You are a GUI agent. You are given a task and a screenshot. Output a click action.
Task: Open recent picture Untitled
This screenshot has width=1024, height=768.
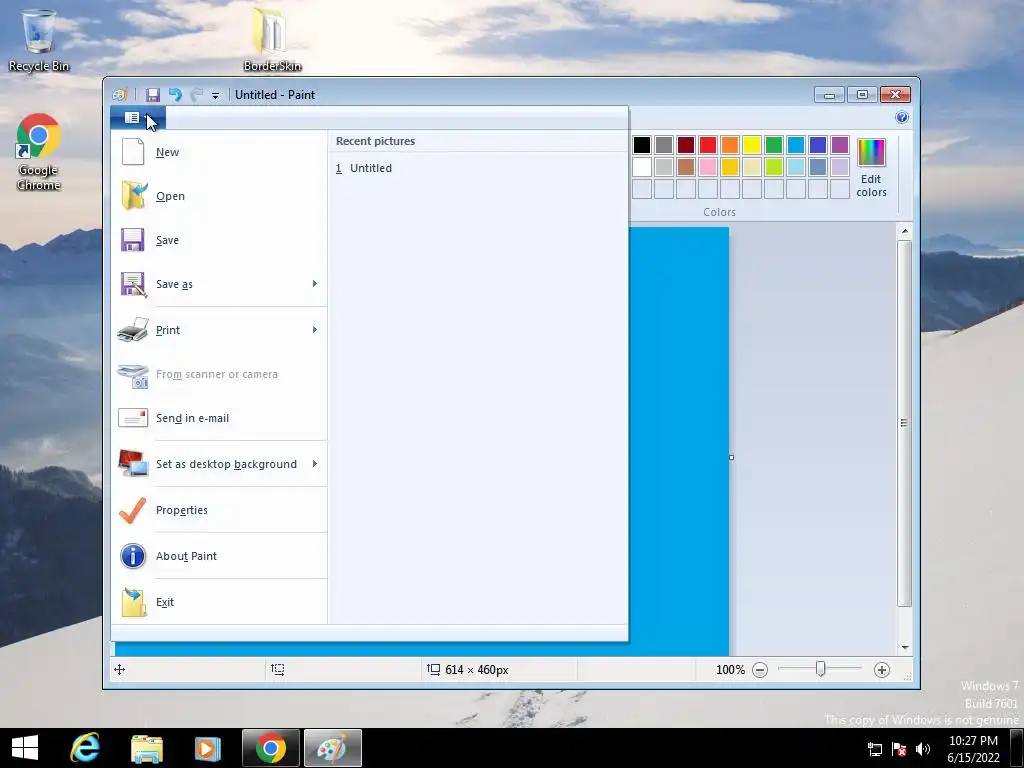477,168
